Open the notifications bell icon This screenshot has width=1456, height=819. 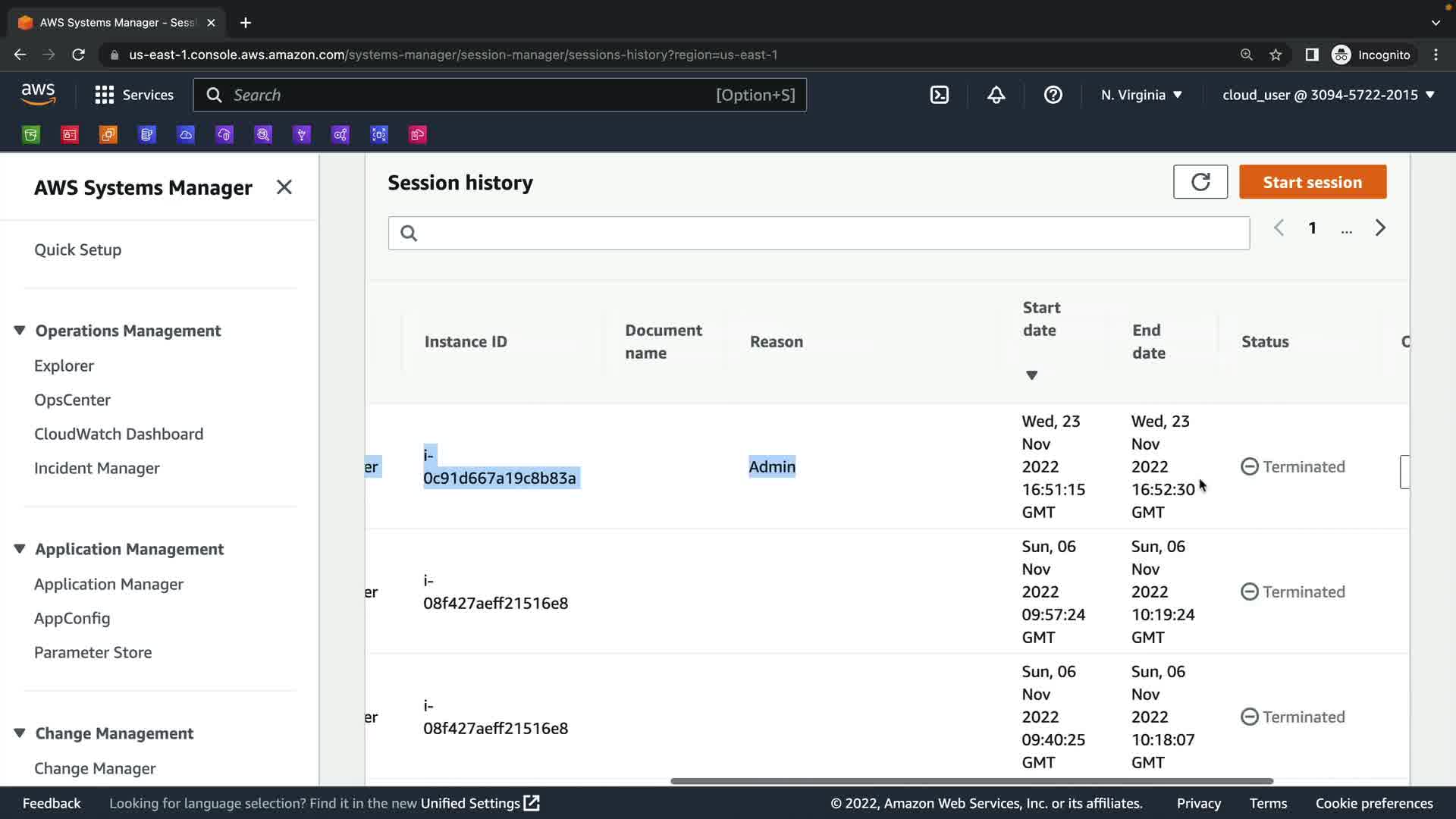(x=996, y=95)
